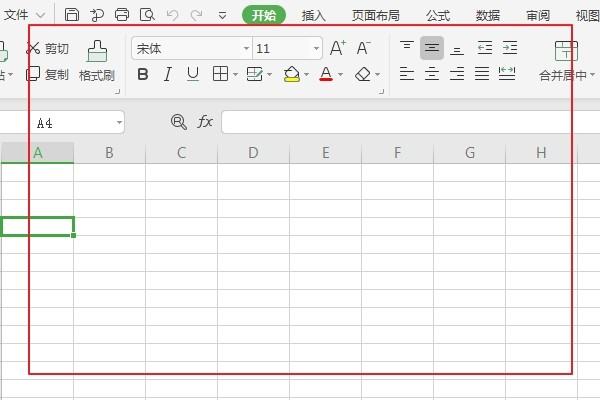
Task: Increase font size with A+ icon
Action: coord(338,48)
